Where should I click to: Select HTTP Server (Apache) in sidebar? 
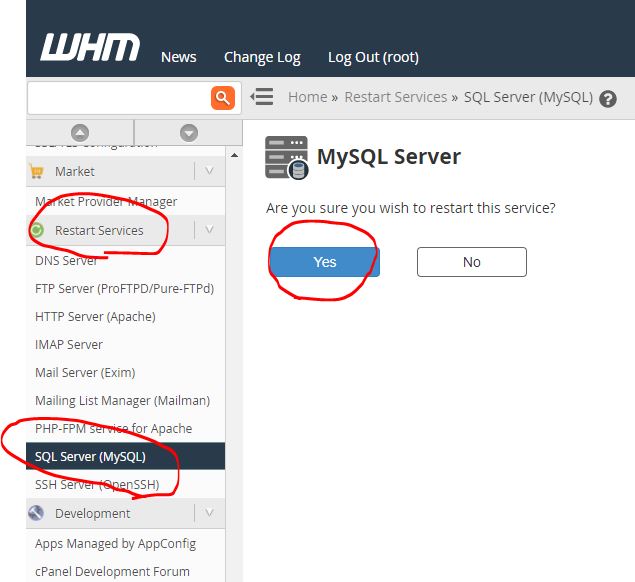point(95,316)
